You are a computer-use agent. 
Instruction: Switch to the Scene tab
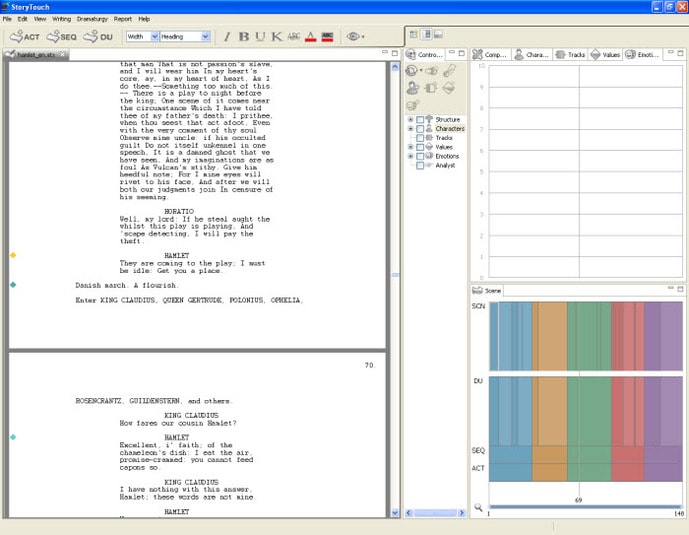[487, 290]
